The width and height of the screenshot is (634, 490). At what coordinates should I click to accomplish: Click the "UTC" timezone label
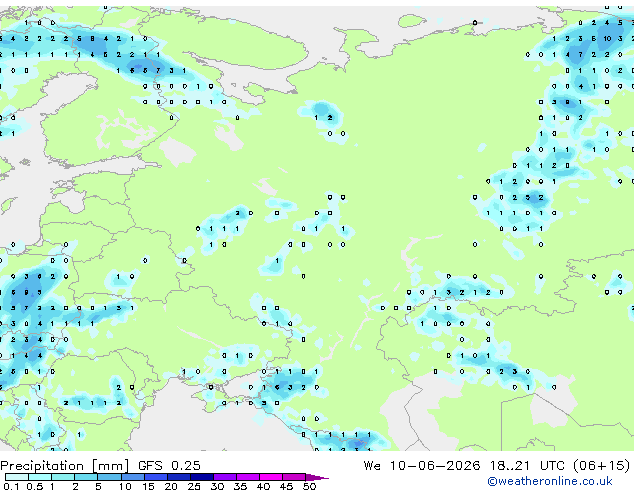(553, 466)
